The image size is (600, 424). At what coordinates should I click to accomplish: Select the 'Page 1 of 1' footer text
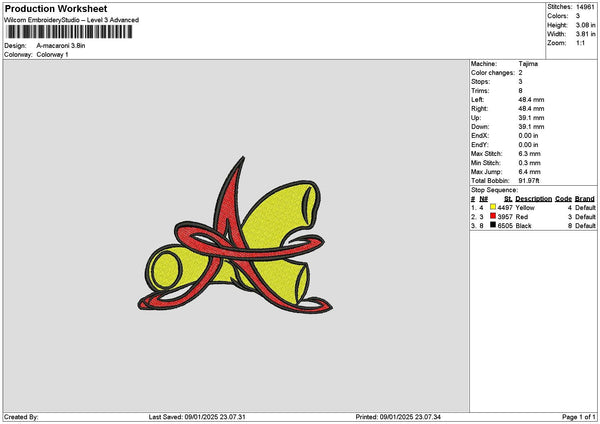(x=579, y=417)
